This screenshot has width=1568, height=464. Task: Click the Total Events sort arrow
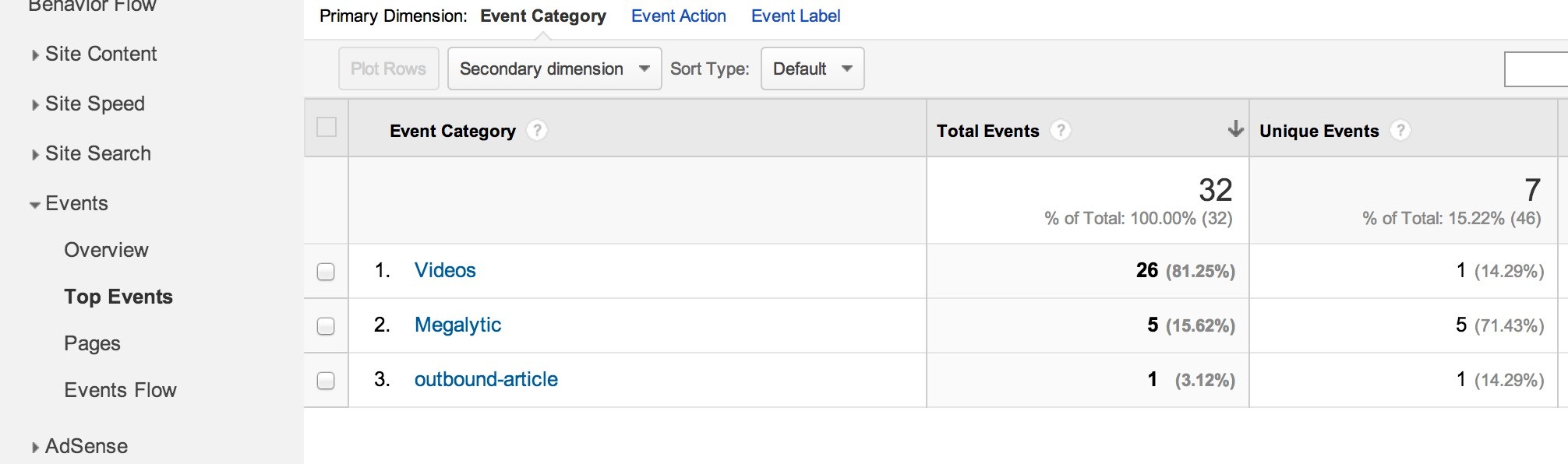point(1235,129)
